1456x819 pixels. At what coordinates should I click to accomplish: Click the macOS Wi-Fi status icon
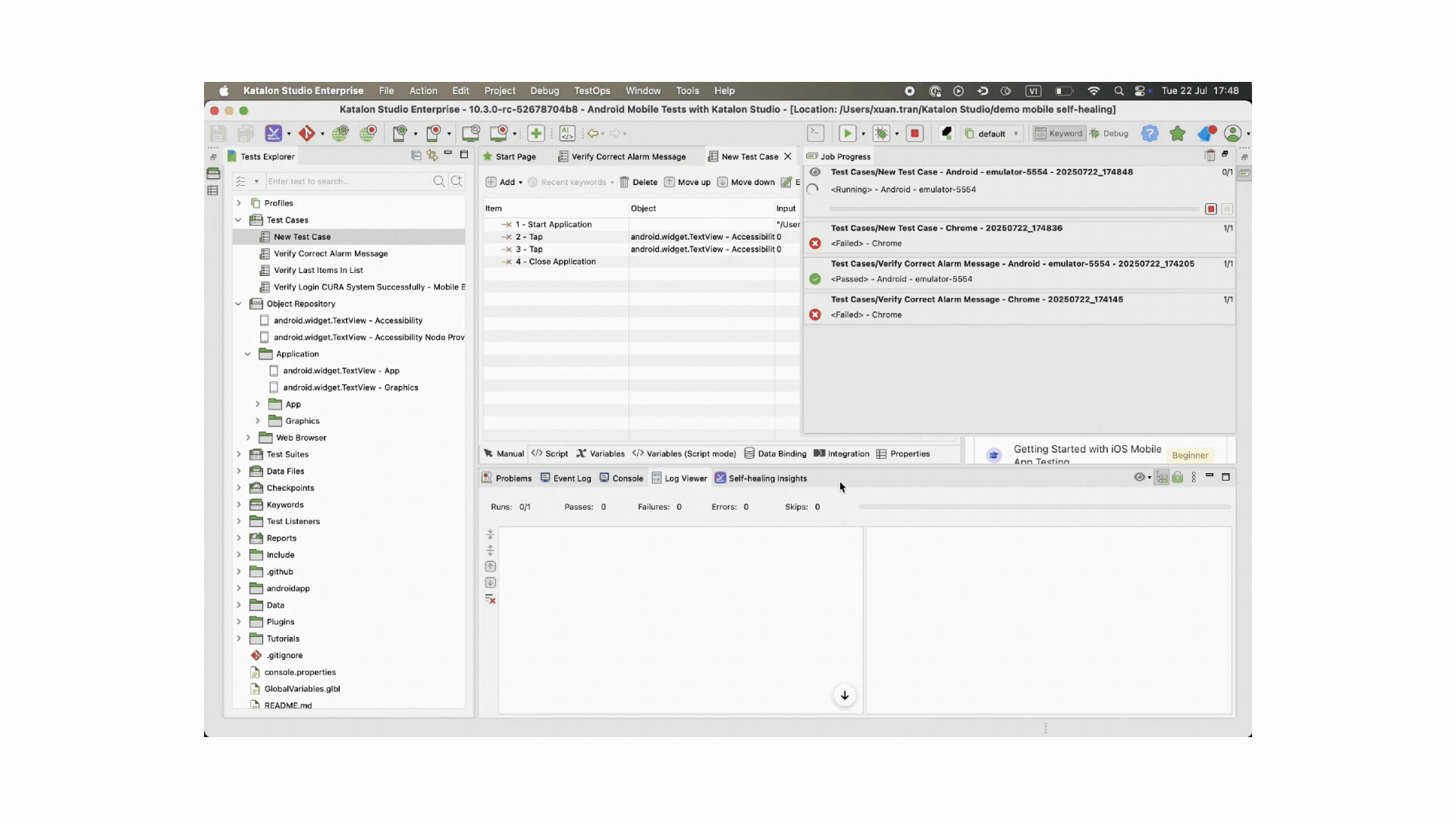point(1094,91)
